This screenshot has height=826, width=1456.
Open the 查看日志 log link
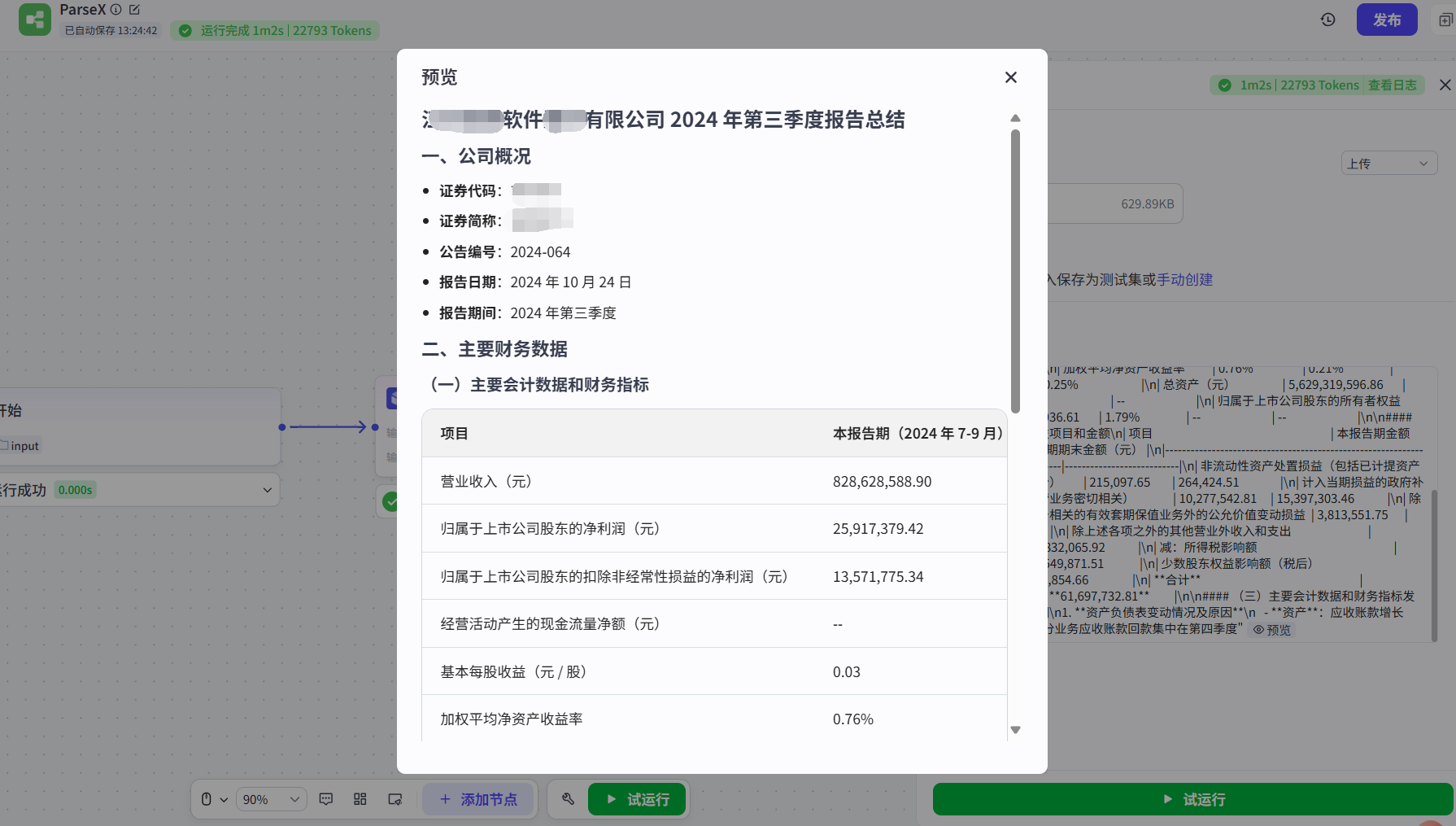[1393, 85]
